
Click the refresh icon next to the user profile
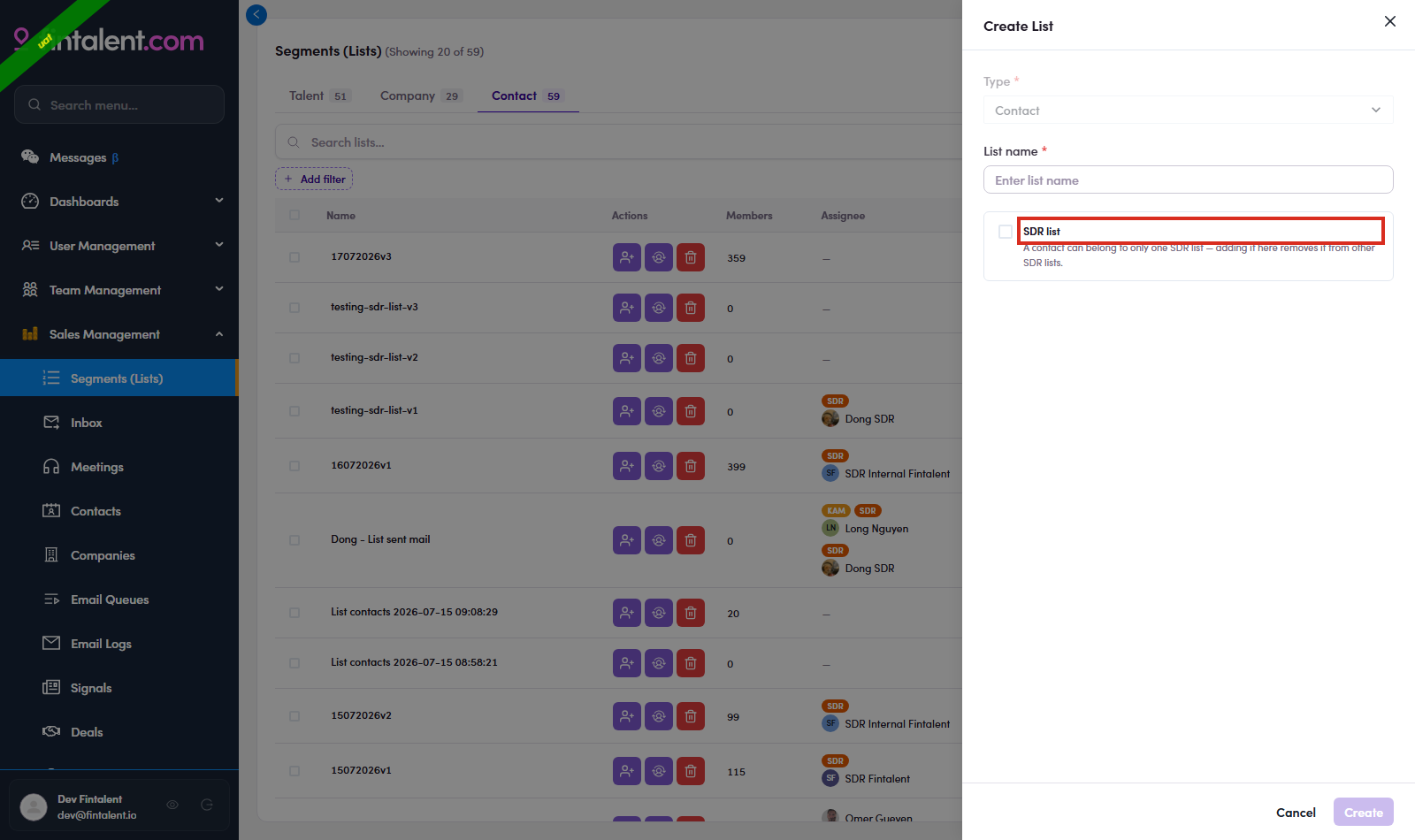[207, 805]
